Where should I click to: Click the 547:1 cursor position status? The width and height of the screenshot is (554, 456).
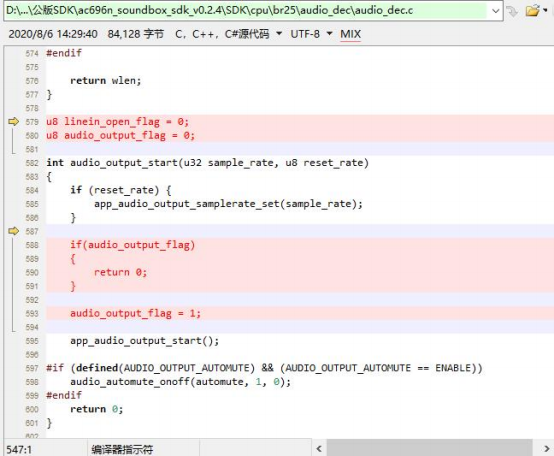click(19, 449)
